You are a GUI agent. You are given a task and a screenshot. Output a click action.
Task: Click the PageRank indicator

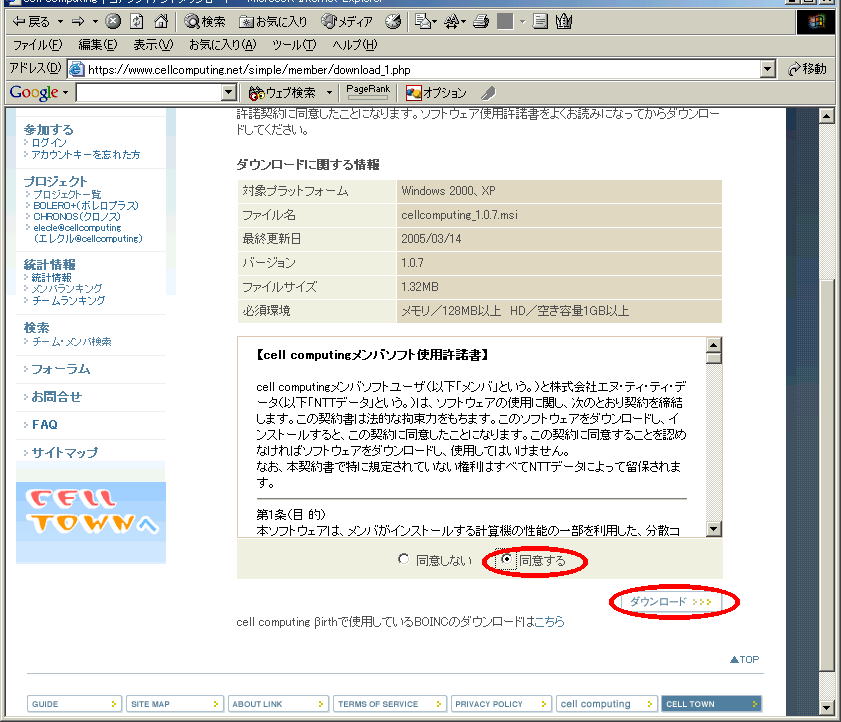(368, 92)
